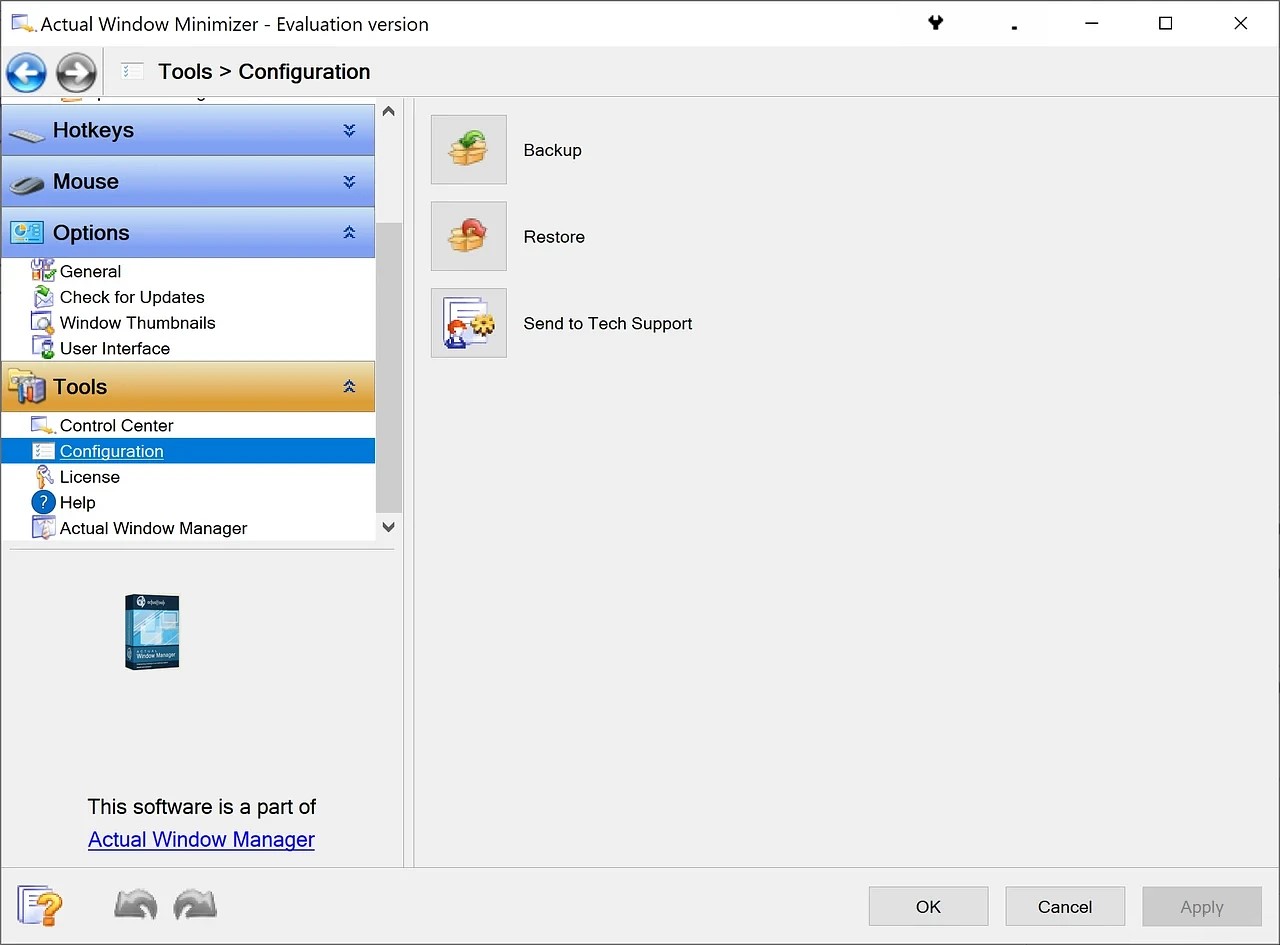Open Control Center from the Tools list
Screen dimensions: 1280x945
click(x=116, y=425)
